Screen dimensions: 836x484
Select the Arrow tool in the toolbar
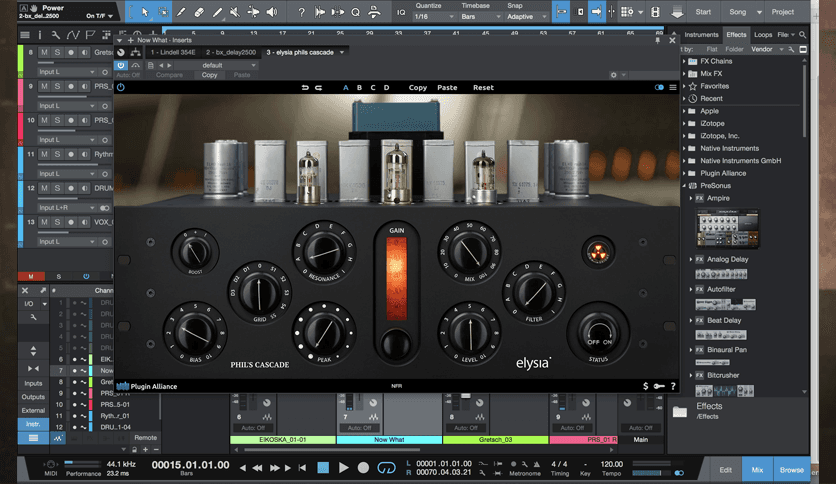pyautogui.click(x=145, y=12)
